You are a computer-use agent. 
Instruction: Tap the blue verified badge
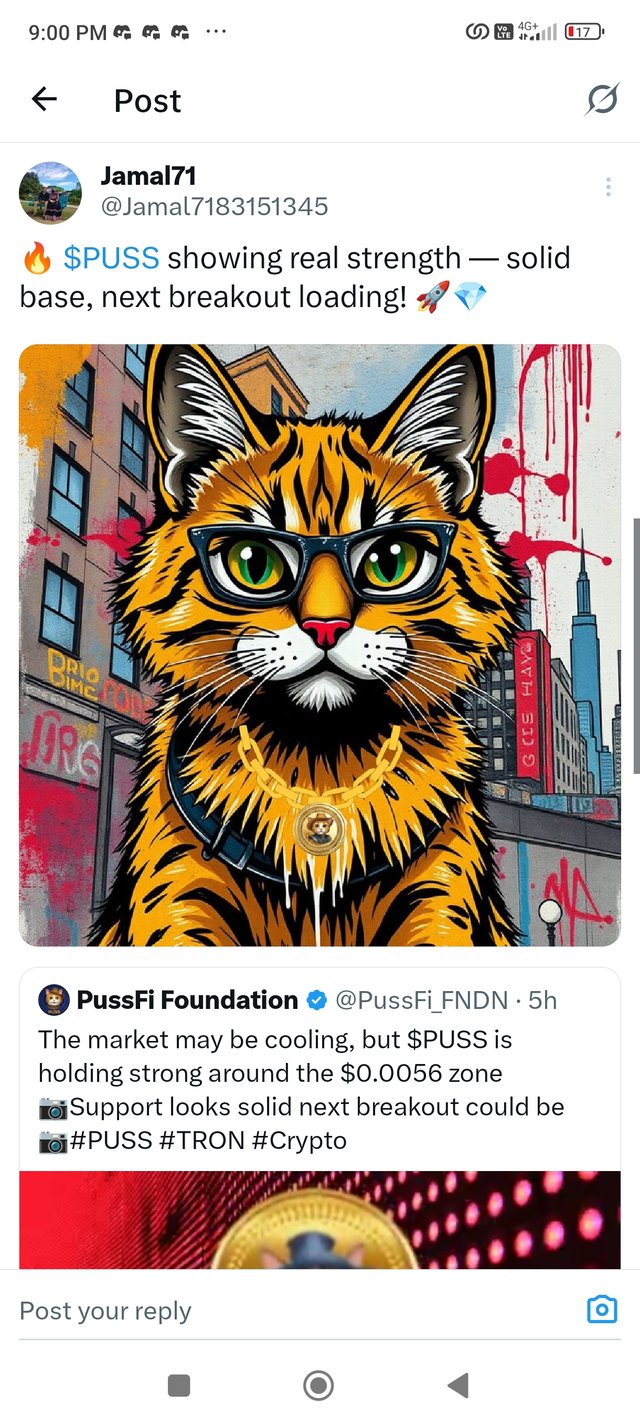316,999
